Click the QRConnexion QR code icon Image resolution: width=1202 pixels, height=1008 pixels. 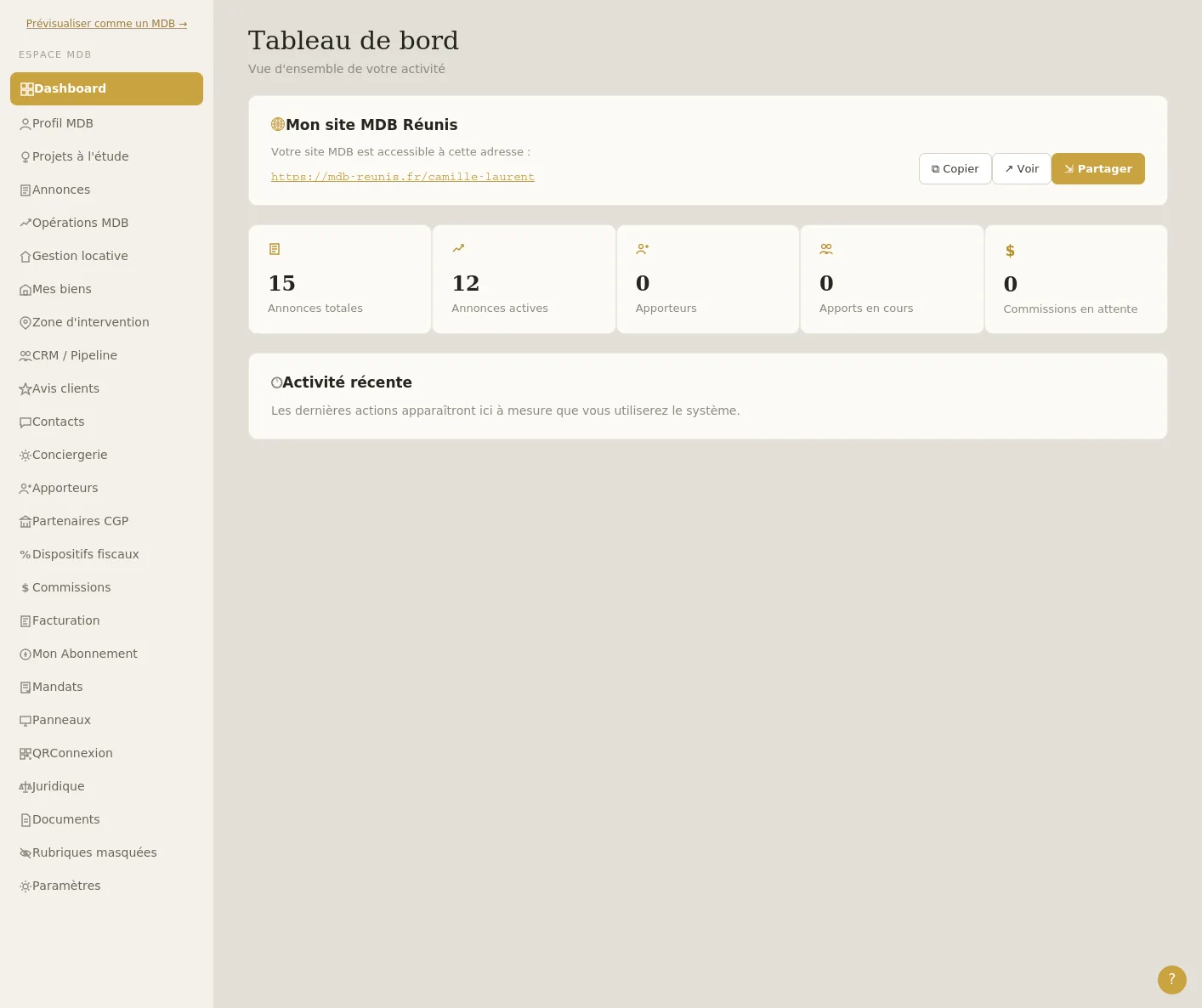(x=26, y=754)
